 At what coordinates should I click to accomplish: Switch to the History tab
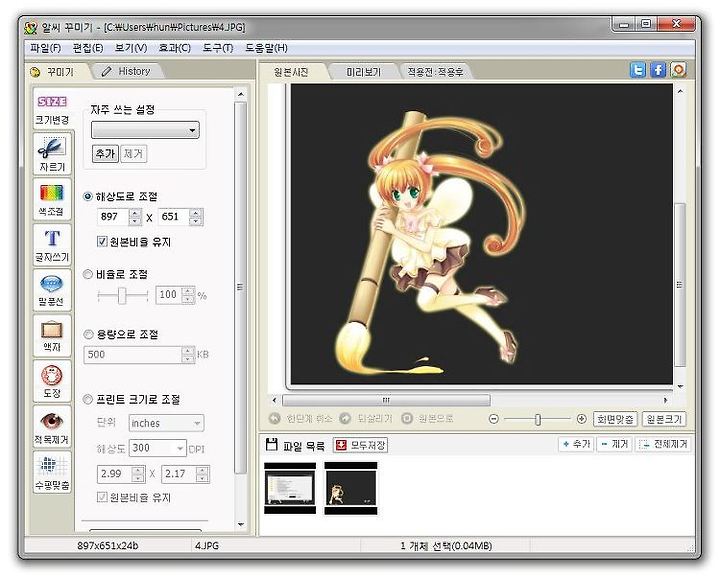(x=126, y=72)
